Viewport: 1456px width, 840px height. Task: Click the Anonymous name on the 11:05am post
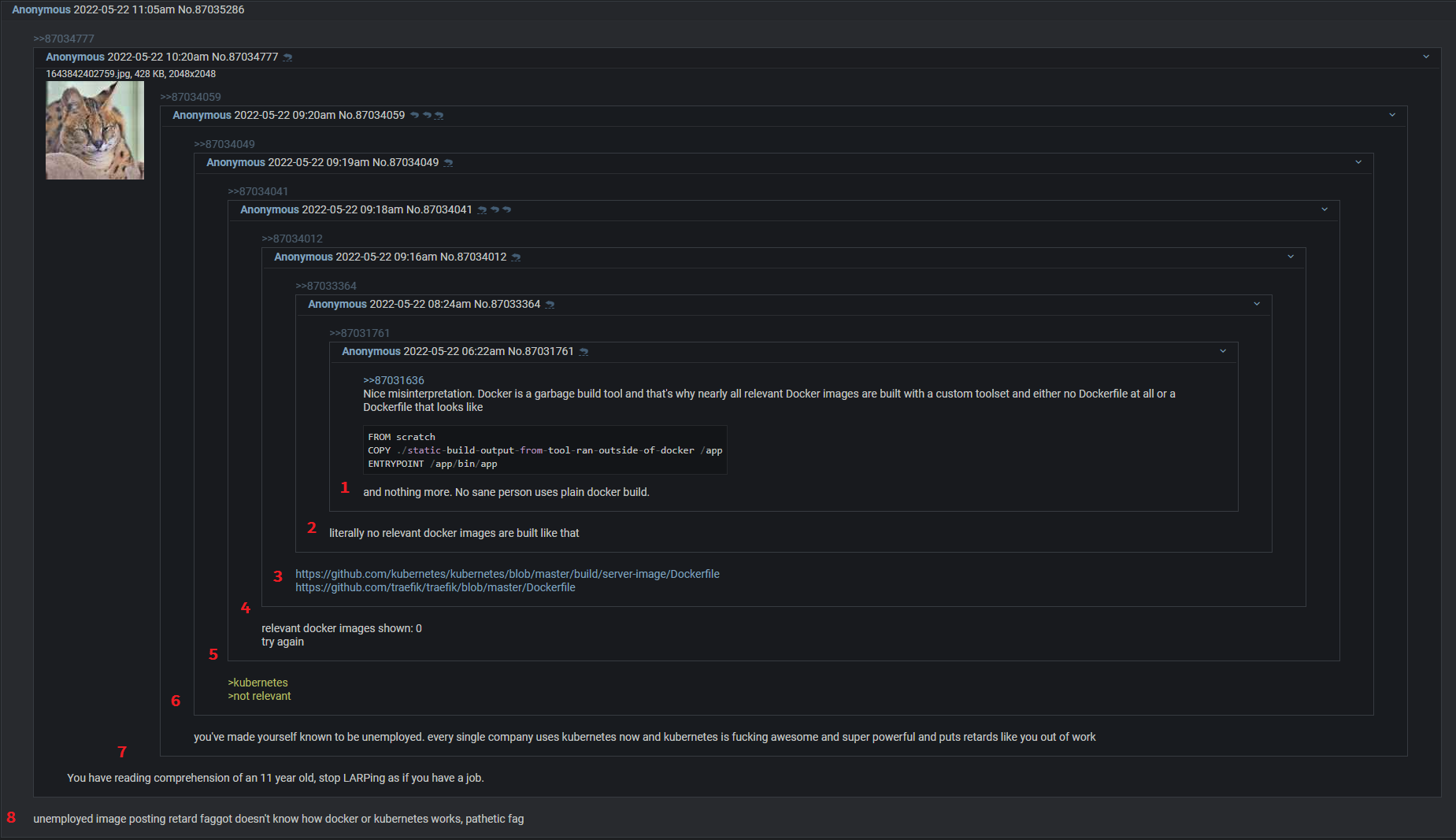pos(41,9)
